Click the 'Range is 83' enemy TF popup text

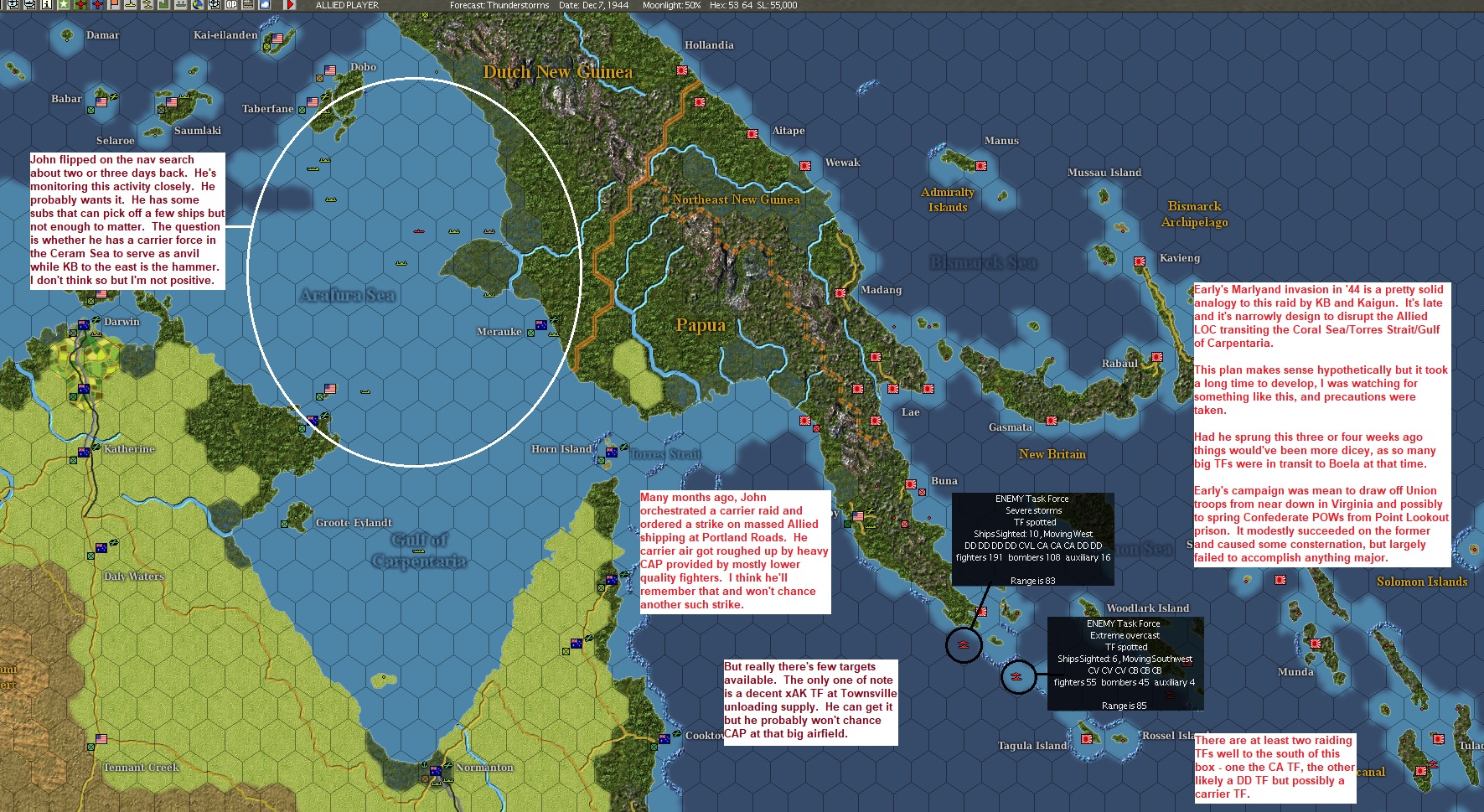coord(1032,581)
